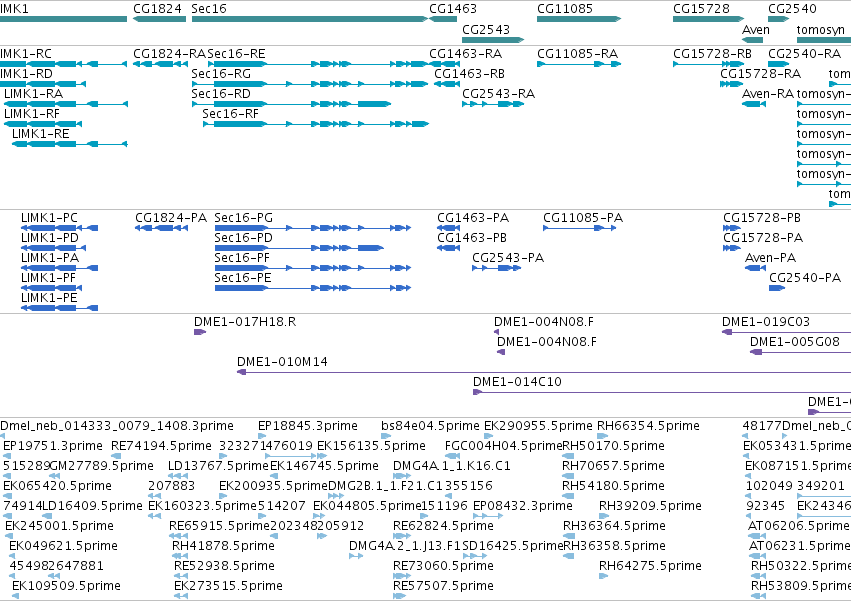
Task: Select EST RE74194.5prime
Action: 161,446
